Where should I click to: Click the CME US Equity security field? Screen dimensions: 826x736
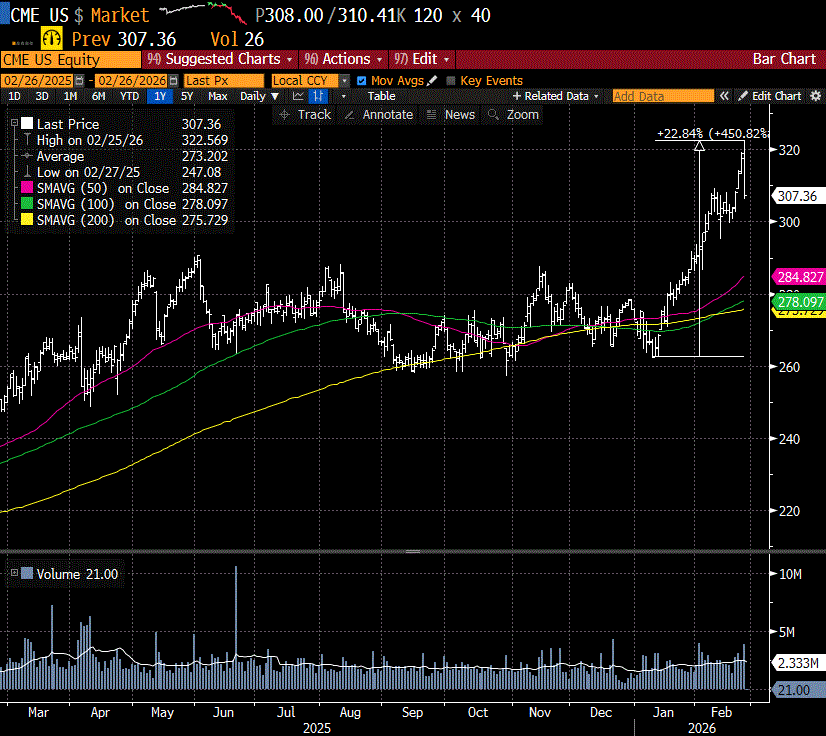coord(71,60)
